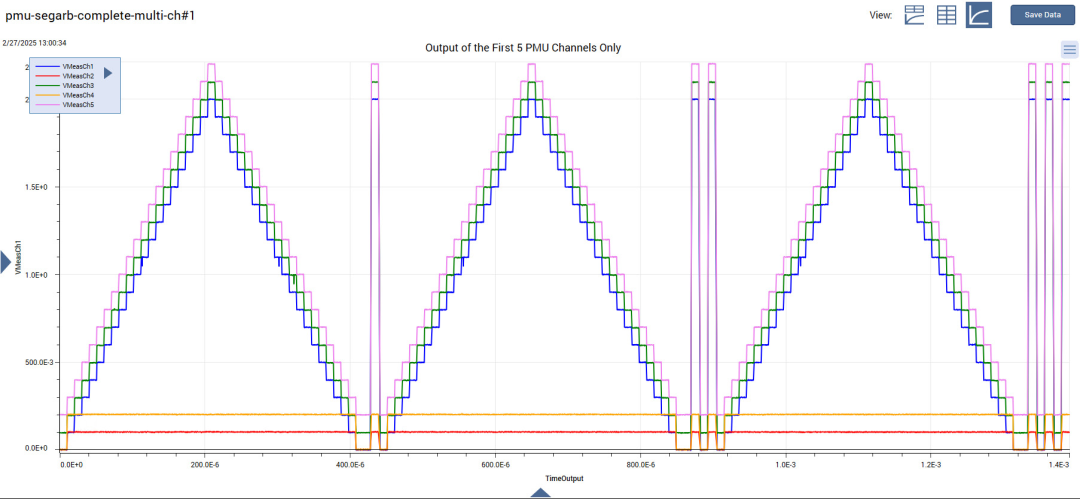Select the graph-only view icon

click(979, 15)
